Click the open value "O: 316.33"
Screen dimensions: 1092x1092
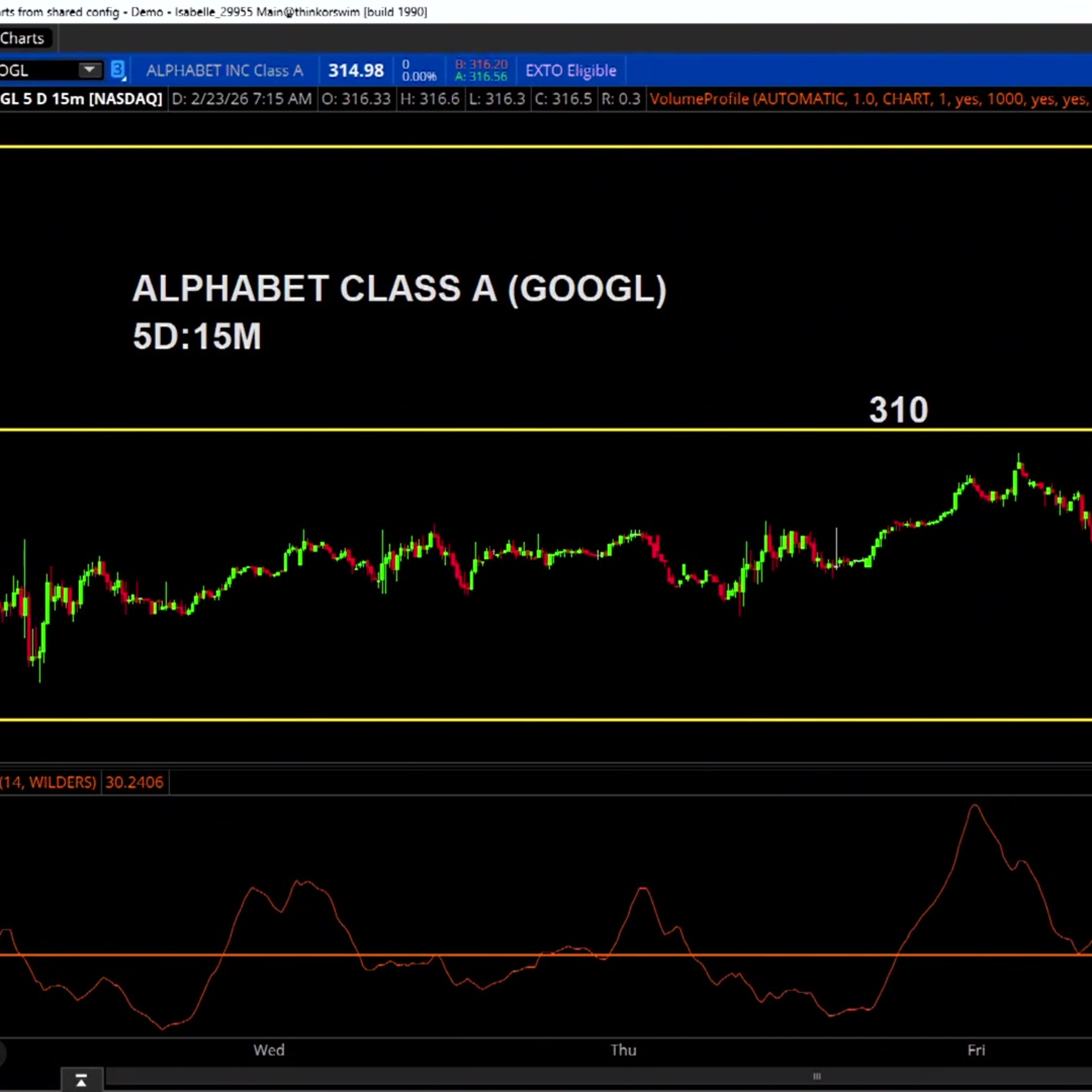point(356,99)
